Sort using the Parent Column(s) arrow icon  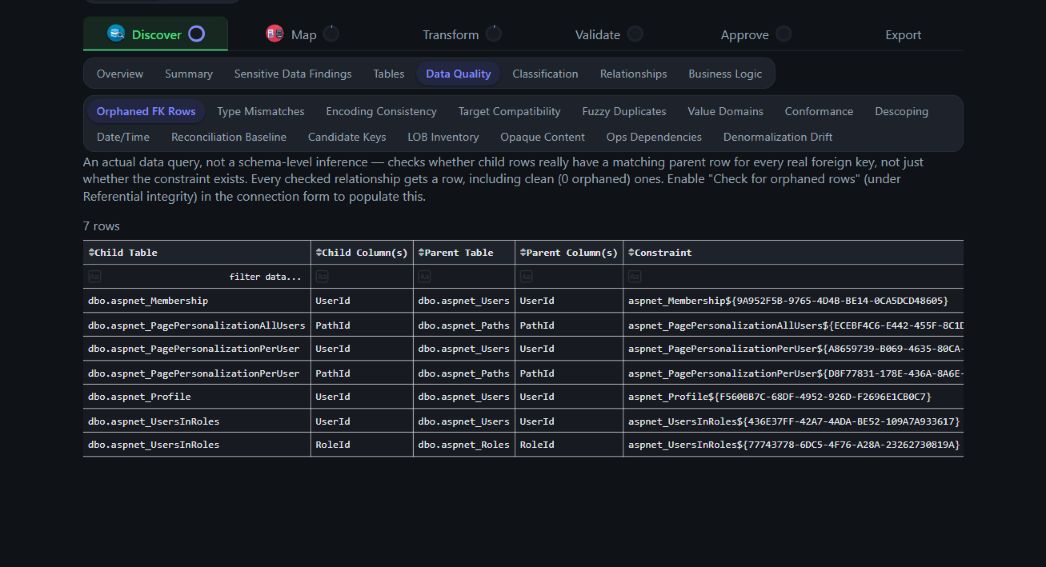(523, 252)
